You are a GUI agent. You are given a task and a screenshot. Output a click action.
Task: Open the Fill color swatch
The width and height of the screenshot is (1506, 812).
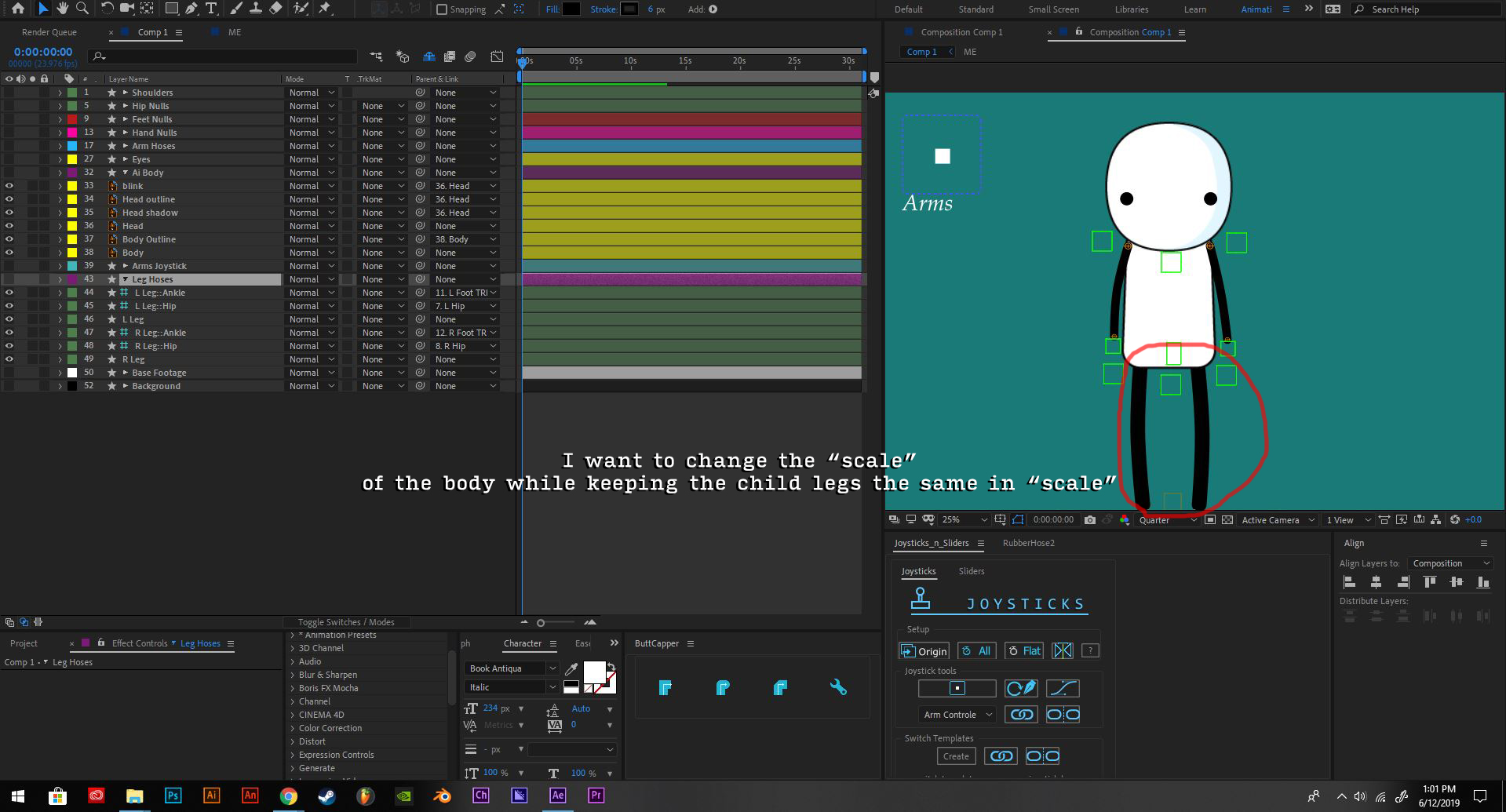point(571,9)
